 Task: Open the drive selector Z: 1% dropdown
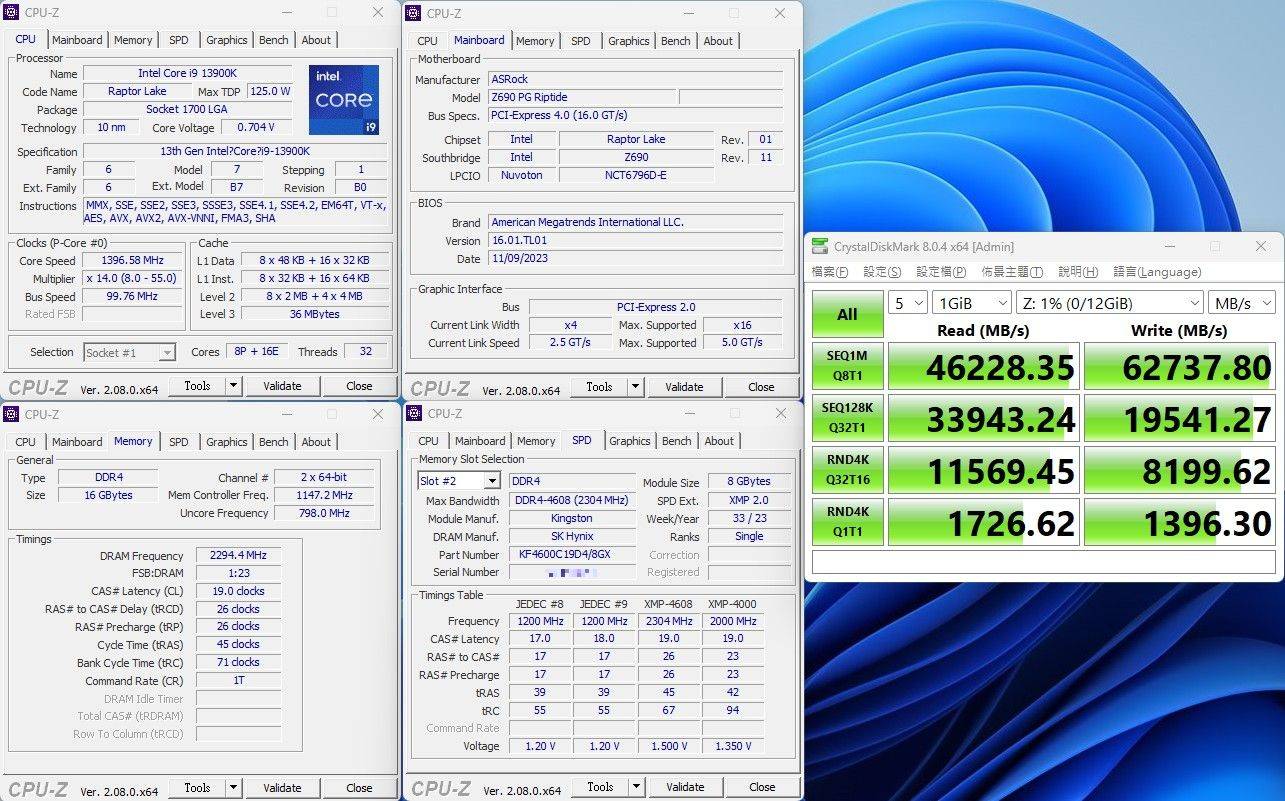tap(1112, 303)
